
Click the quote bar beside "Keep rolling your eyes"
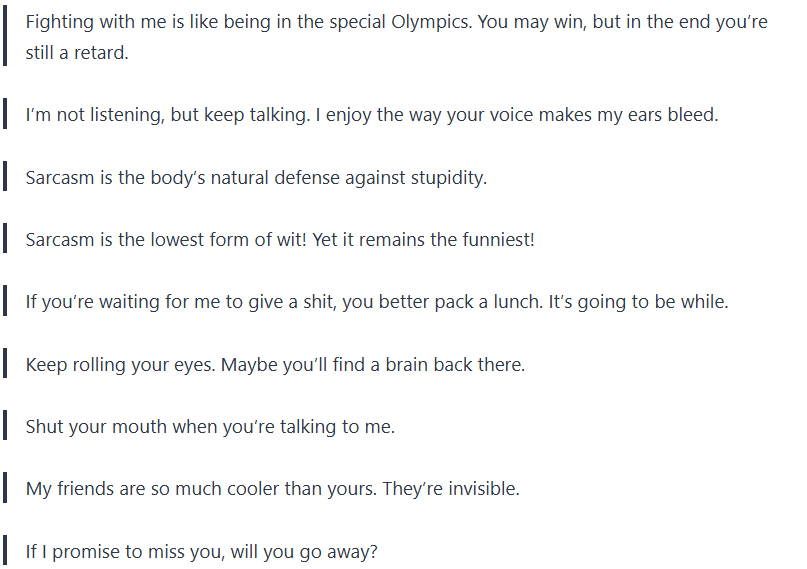[x=5, y=364]
